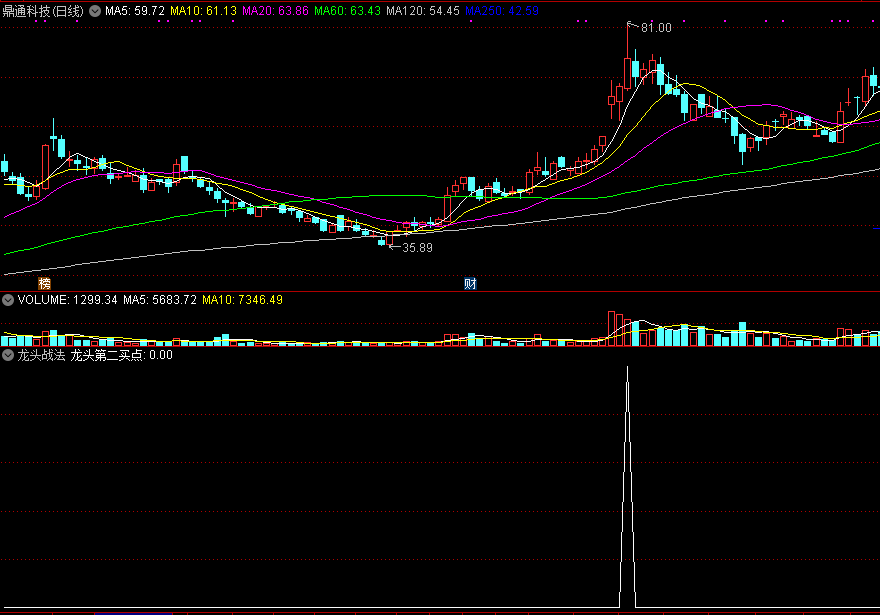
Task: Click the 财 marker icon on chart
Action: click(470, 283)
